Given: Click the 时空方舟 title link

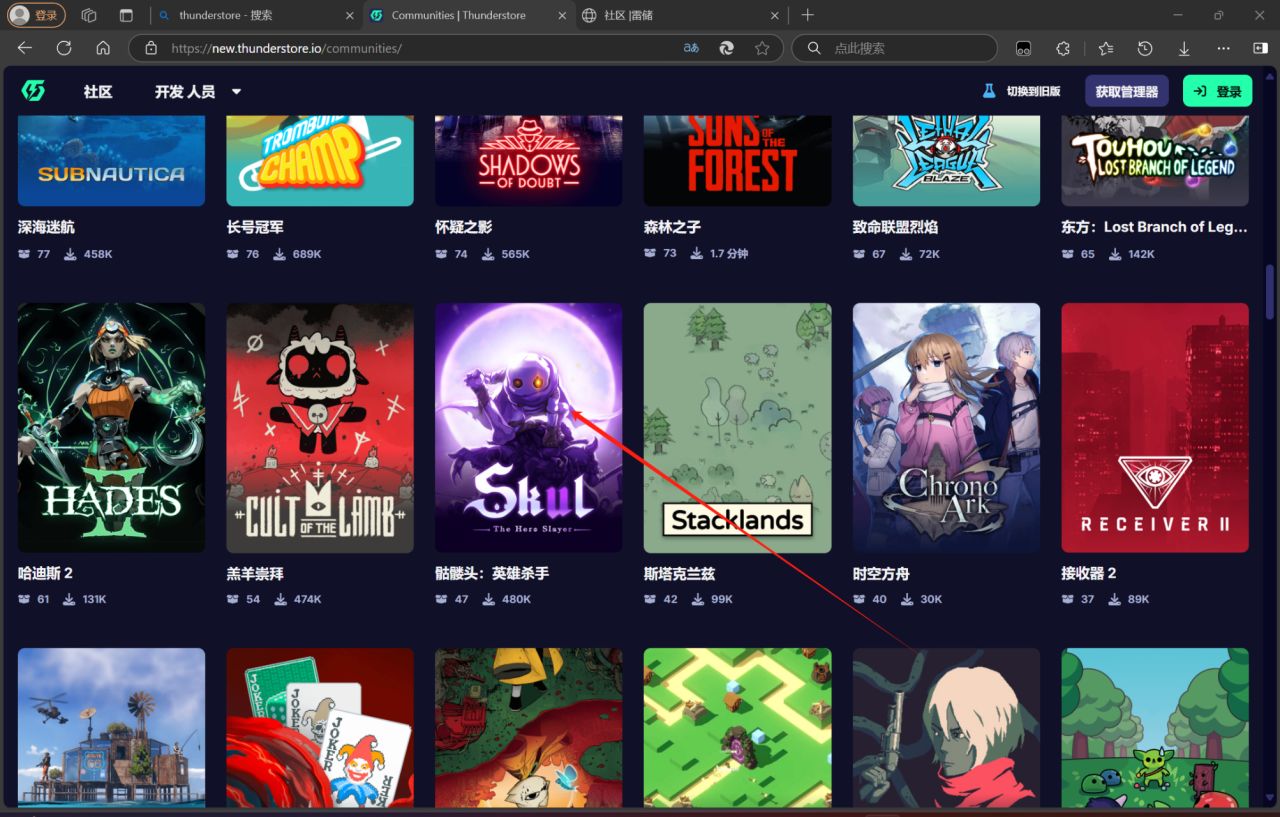Looking at the screenshot, I should 882,574.
